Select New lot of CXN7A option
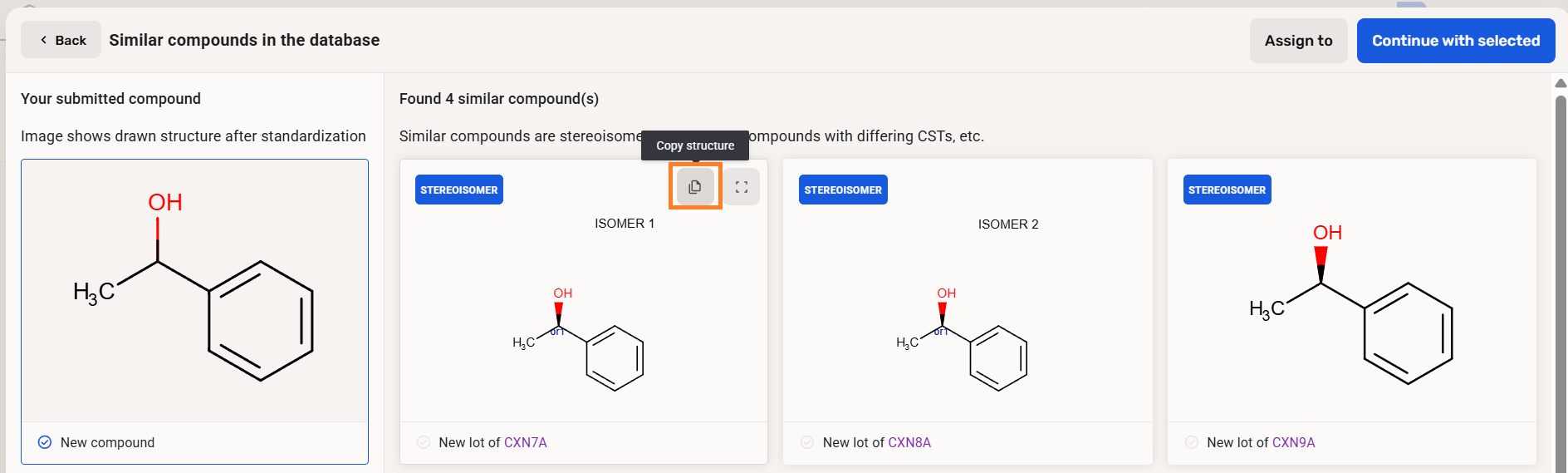This screenshot has height=473, width=1568. [424, 442]
